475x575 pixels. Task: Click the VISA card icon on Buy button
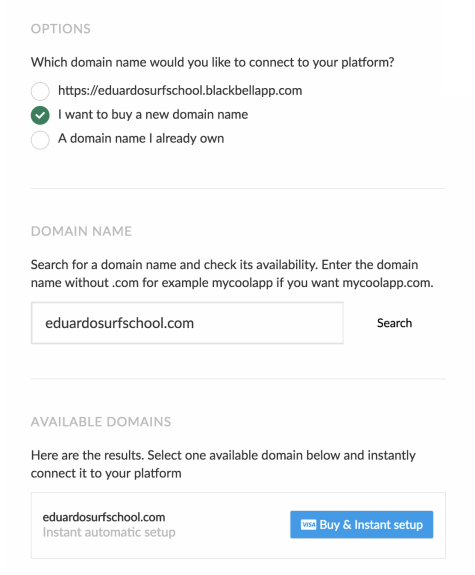308,524
